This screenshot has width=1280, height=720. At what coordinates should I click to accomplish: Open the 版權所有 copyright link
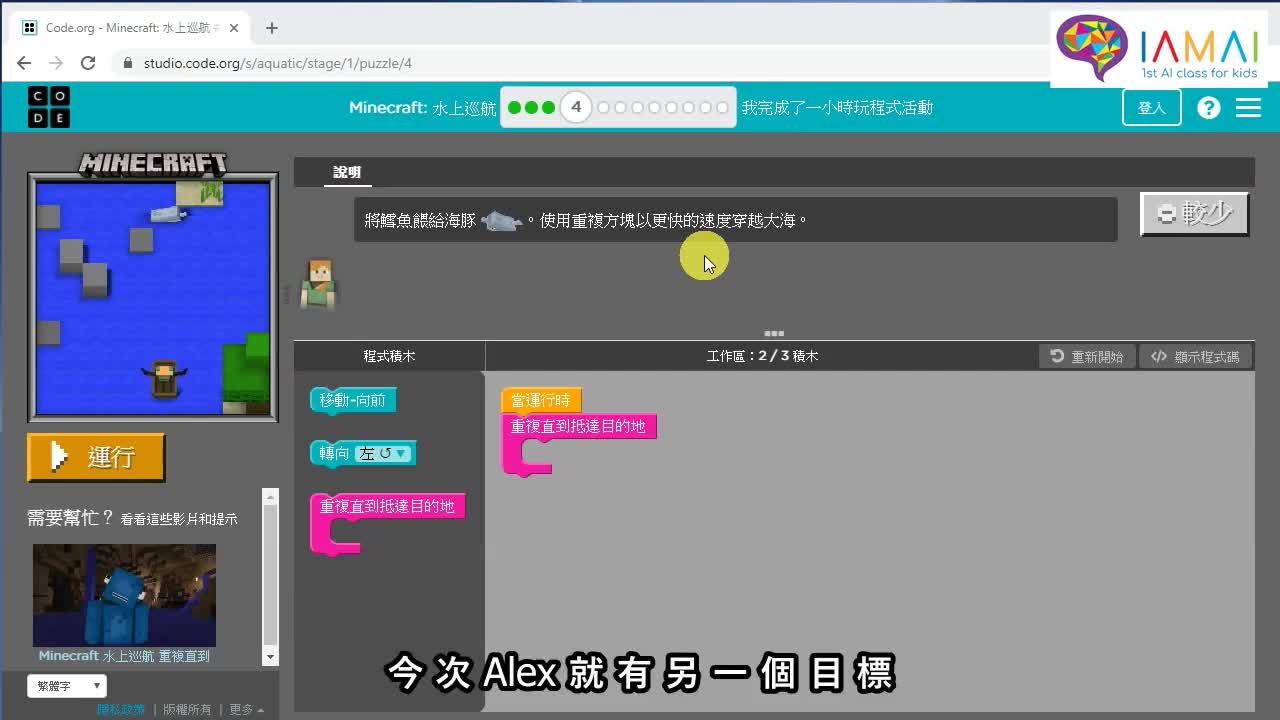tap(187, 710)
